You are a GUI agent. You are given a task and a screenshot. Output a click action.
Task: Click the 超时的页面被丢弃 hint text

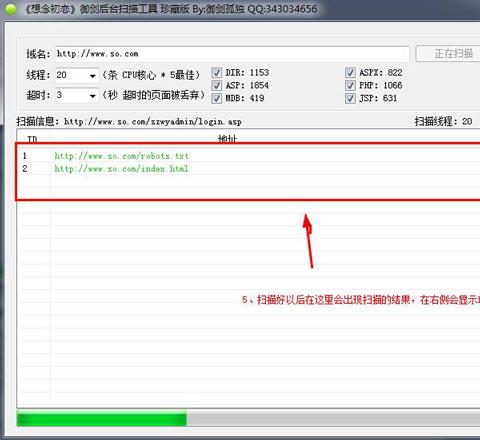pyautogui.click(x=154, y=95)
